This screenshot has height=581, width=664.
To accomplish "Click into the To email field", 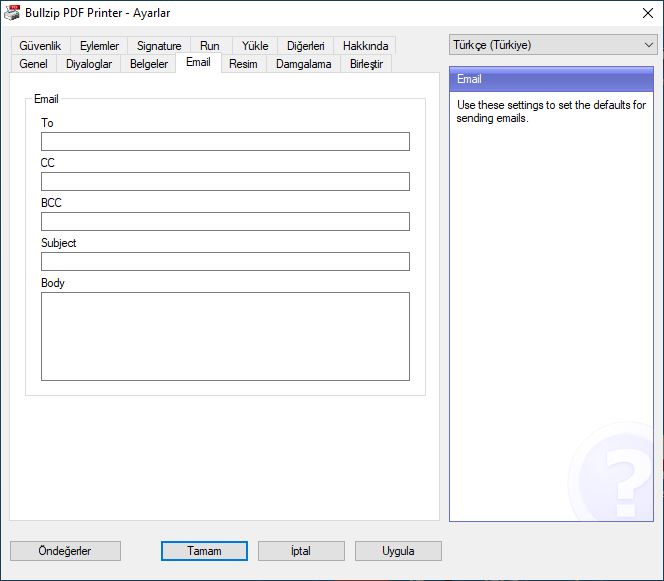I will 225,141.
